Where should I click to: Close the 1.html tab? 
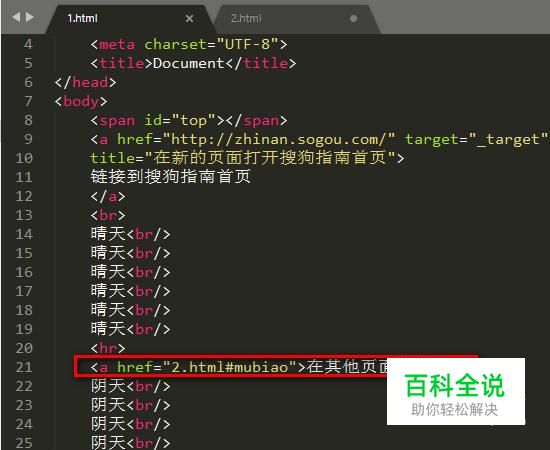[x=189, y=19]
